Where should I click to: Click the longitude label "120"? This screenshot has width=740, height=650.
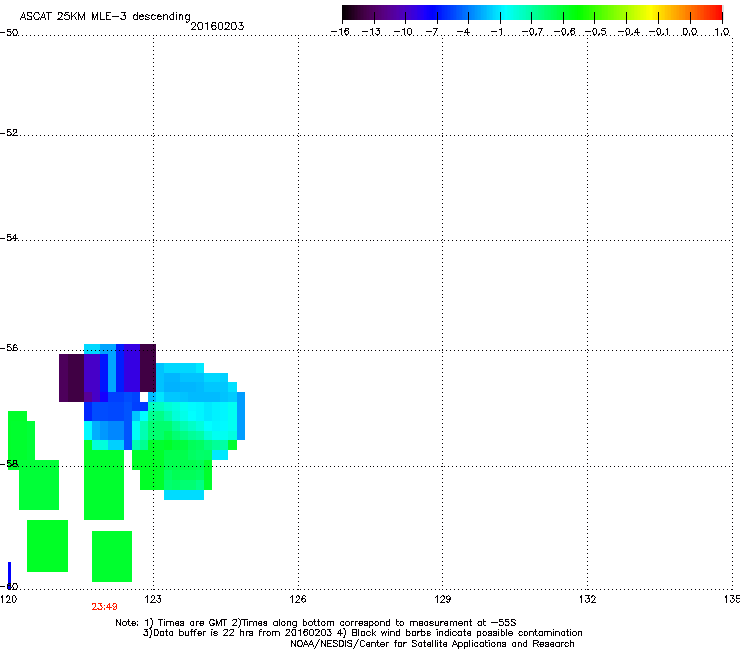coord(8,599)
